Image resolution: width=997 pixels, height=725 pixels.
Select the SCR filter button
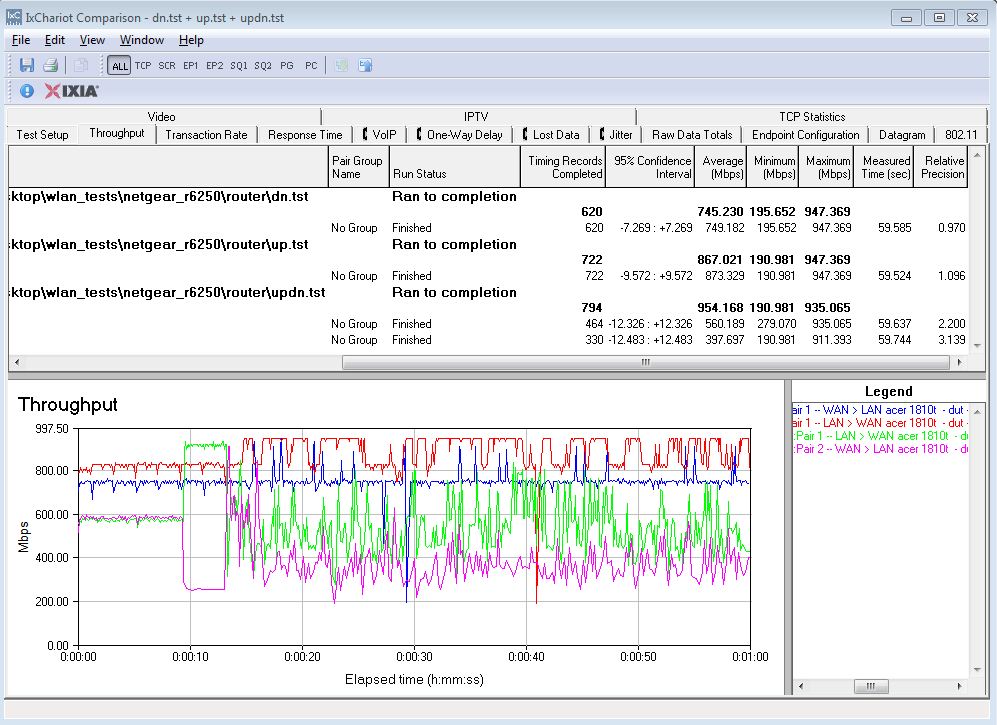point(167,66)
